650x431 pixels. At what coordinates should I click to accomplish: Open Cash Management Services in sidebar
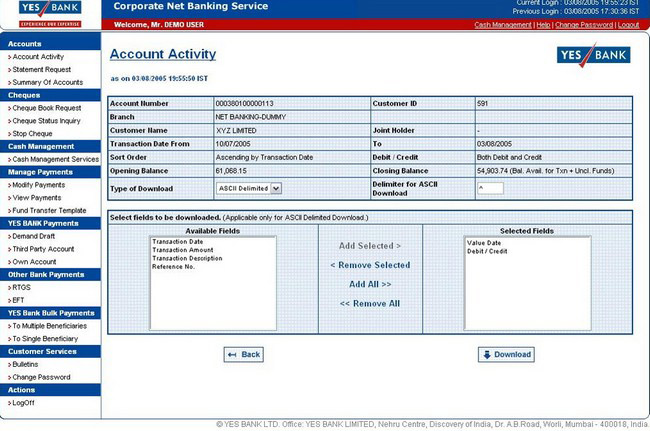pyautogui.click(x=56, y=160)
